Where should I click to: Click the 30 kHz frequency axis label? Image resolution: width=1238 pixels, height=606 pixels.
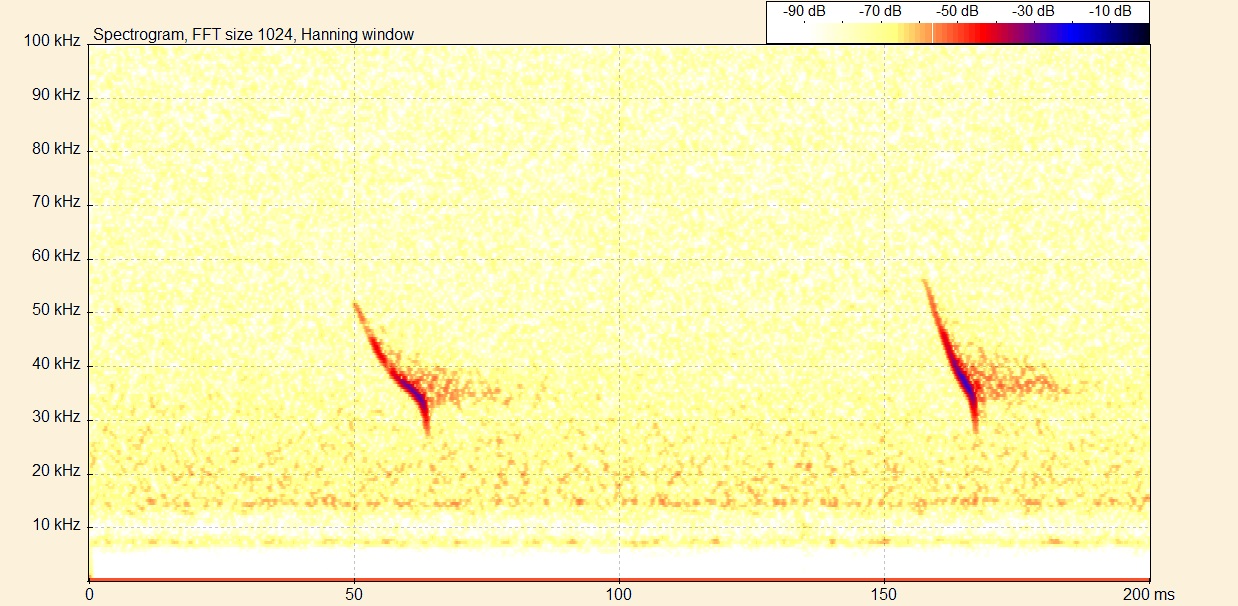pos(57,417)
